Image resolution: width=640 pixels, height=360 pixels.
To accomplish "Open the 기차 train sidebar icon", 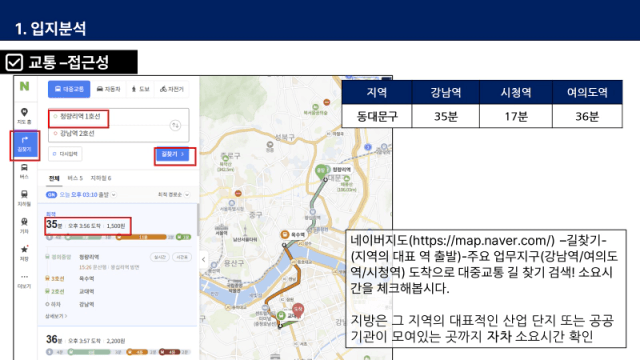I will (24, 226).
